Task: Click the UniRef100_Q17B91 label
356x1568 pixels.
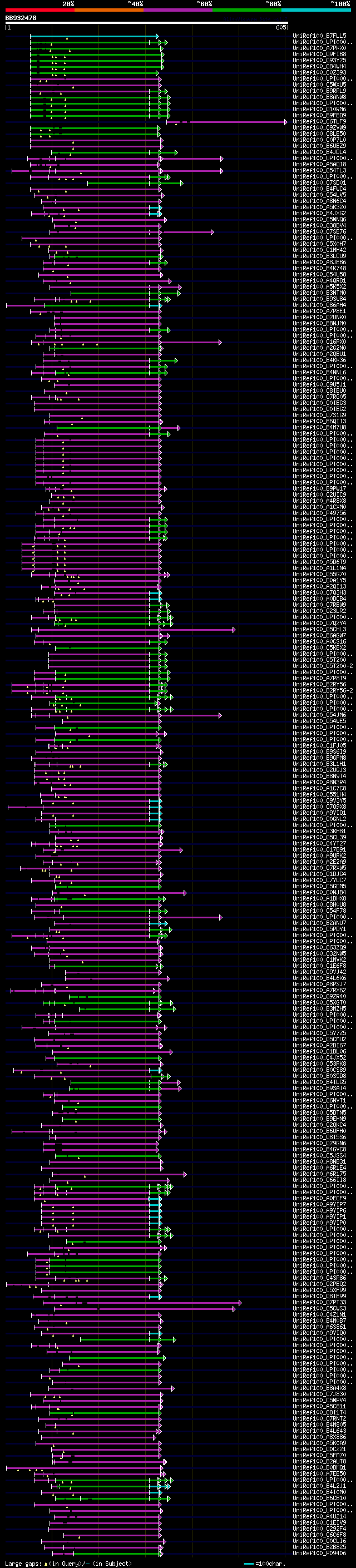Action: (319, 850)
